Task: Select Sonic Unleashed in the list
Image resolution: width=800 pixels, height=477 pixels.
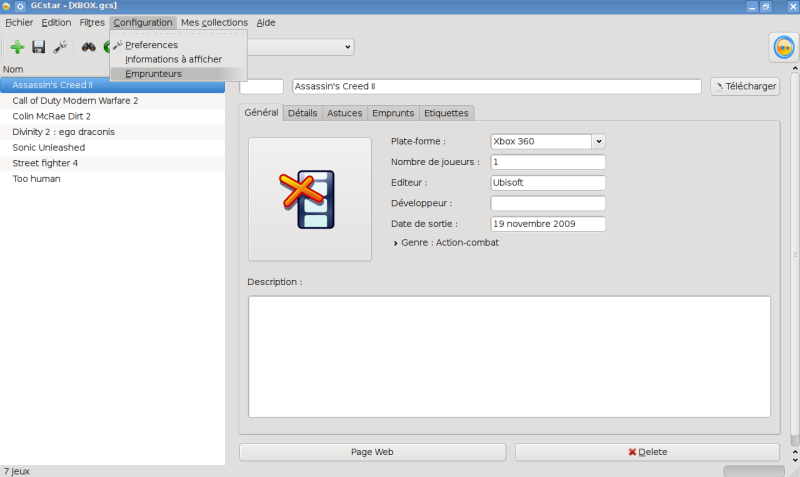Action: point(112,147)
